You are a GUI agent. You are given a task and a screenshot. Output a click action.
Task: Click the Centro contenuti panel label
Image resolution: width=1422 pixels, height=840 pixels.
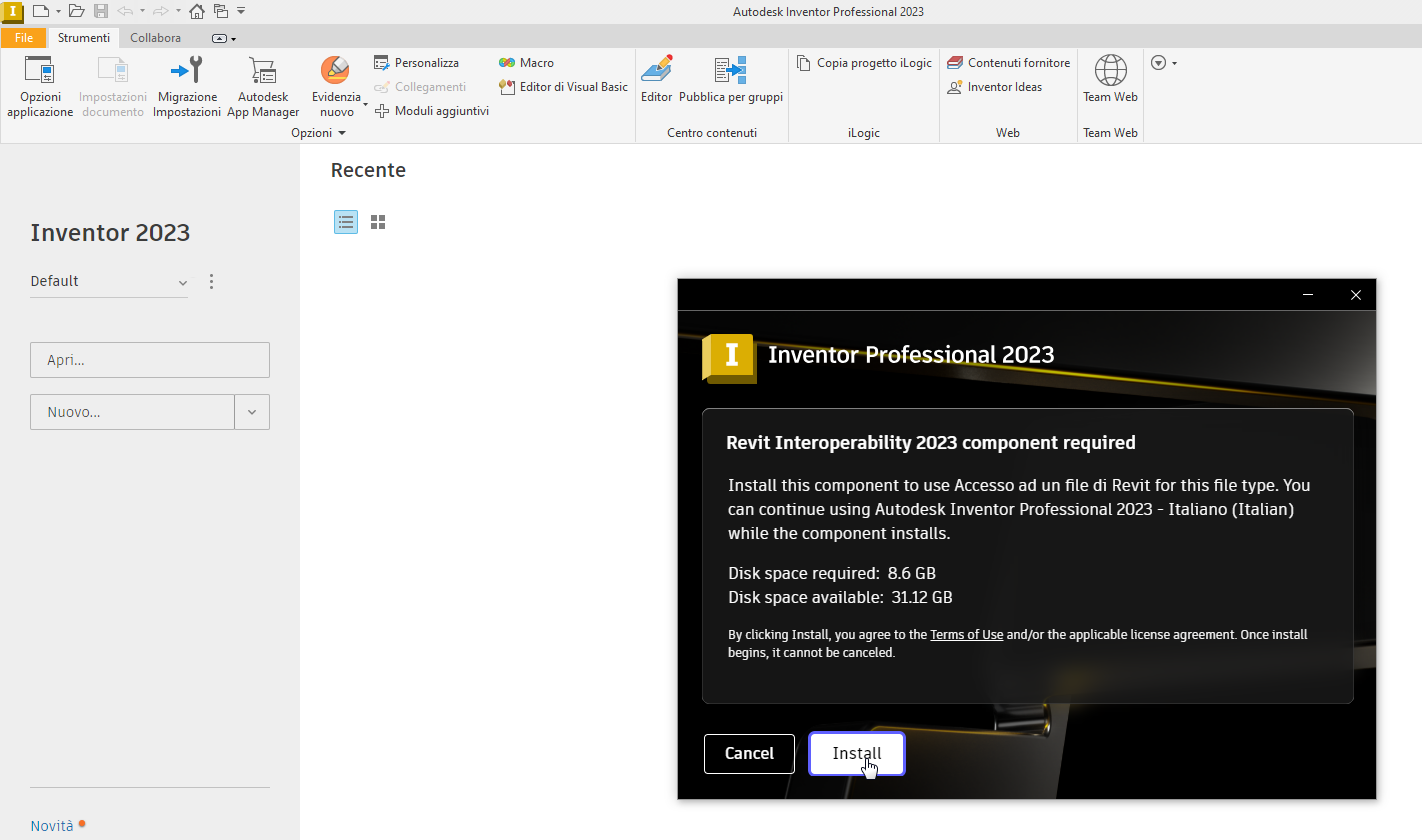point(712,133)
